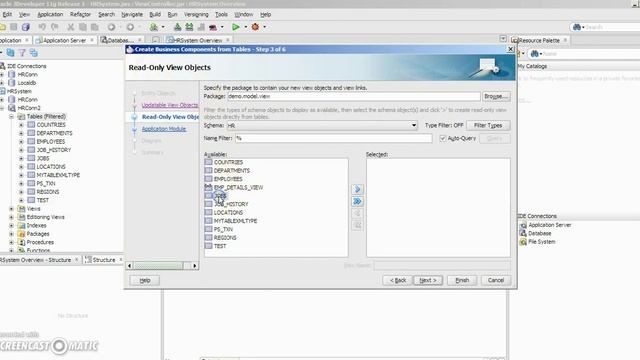
Task: Open the Application Server resource in IDE Connections
Action: 549,225
